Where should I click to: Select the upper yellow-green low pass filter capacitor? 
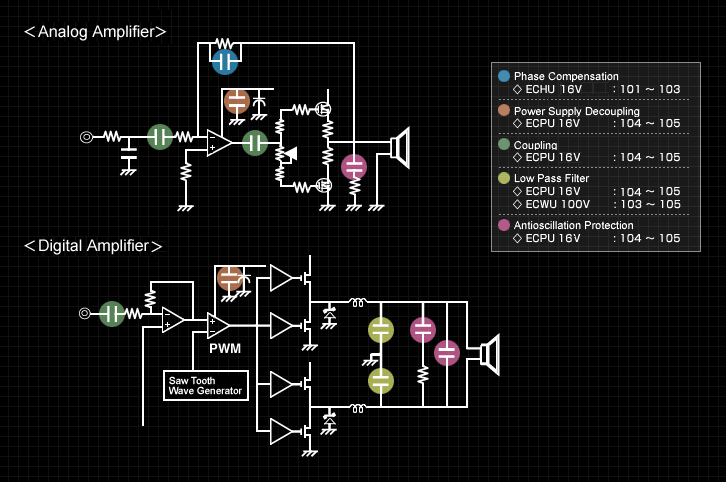tap(381, 330)
